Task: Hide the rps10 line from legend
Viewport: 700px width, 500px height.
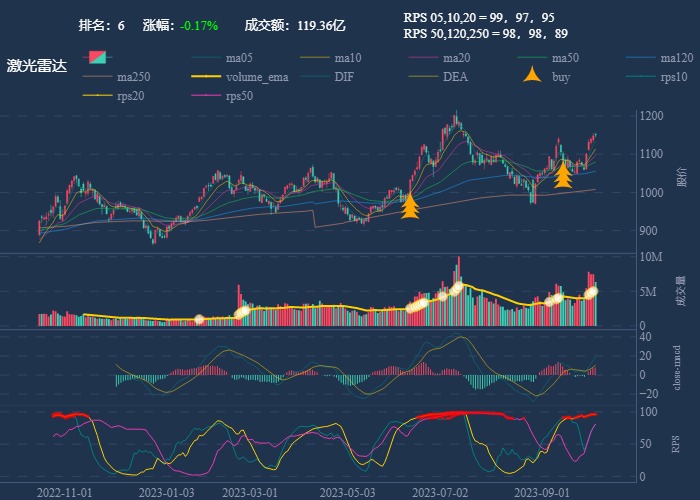Action: (x=642, y=77)
